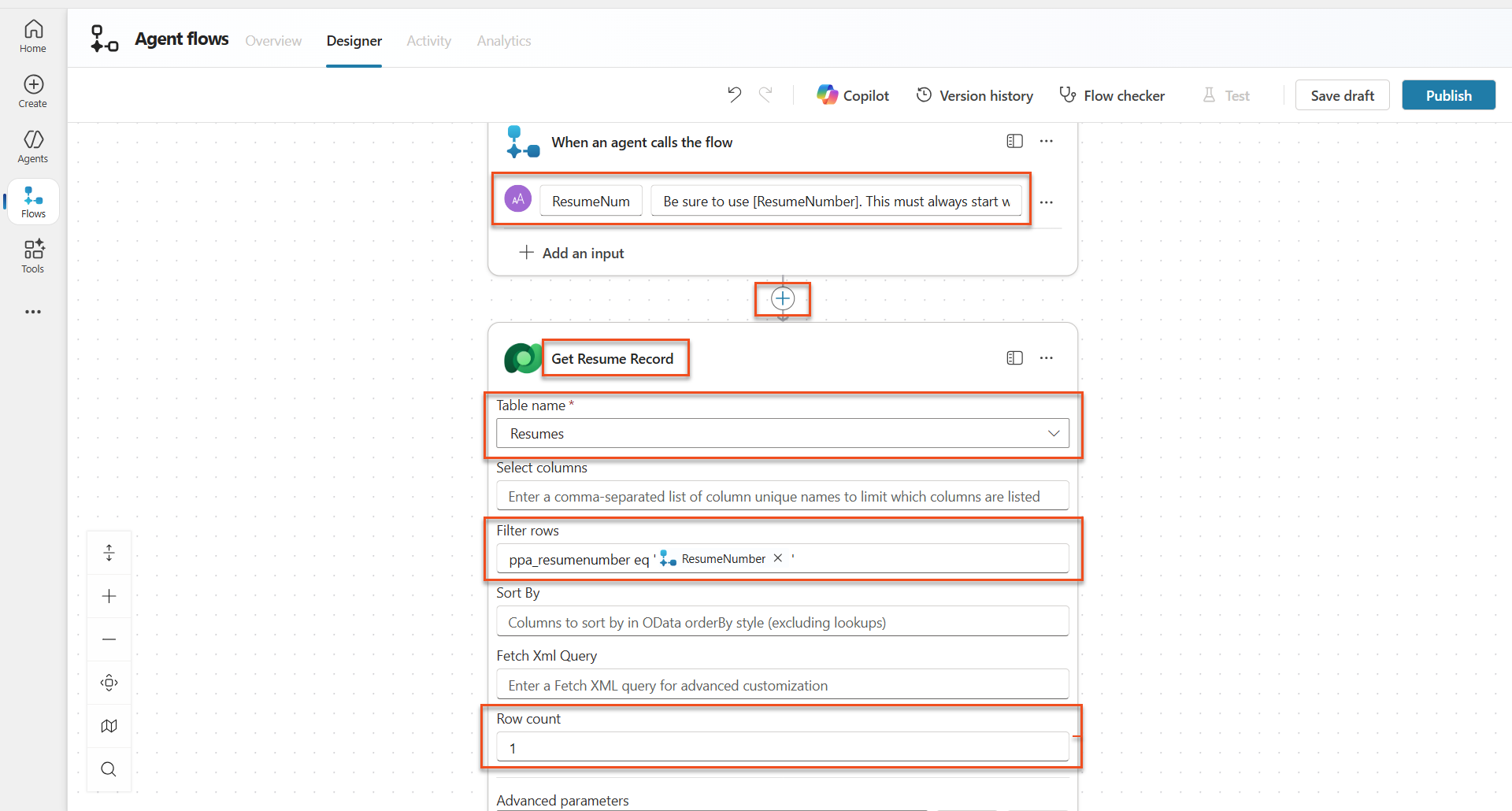Click the undo arrow icon
This screenshot has width=1512, height=811.
click(734, 95)
